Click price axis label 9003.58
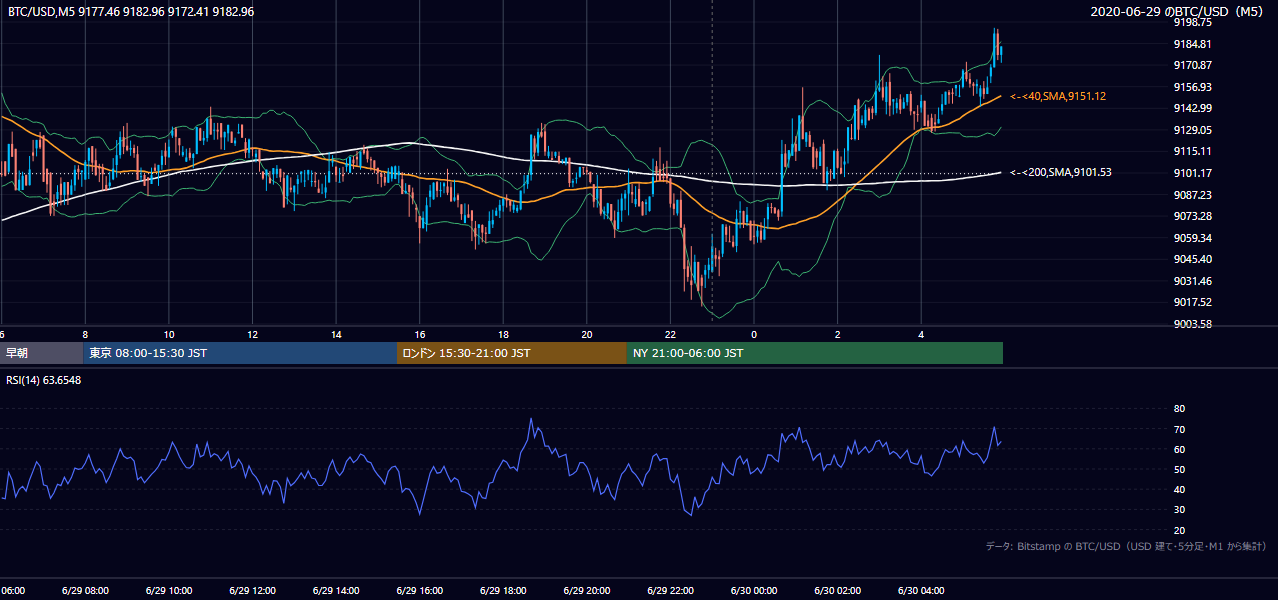The height and width of the screenshot is (600, 1278). (1193, 324)
